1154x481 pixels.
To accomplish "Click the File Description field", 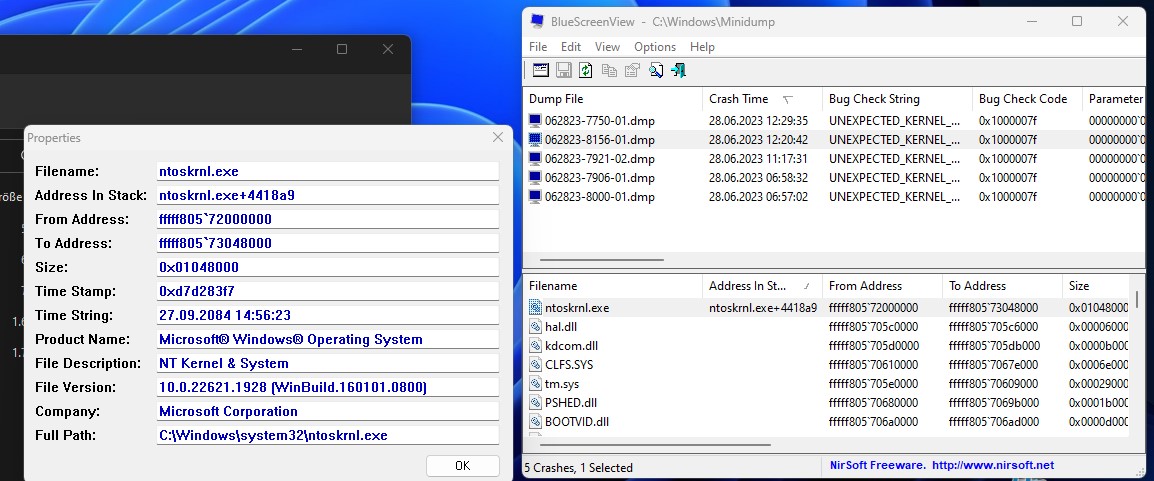I will [328, 363].
